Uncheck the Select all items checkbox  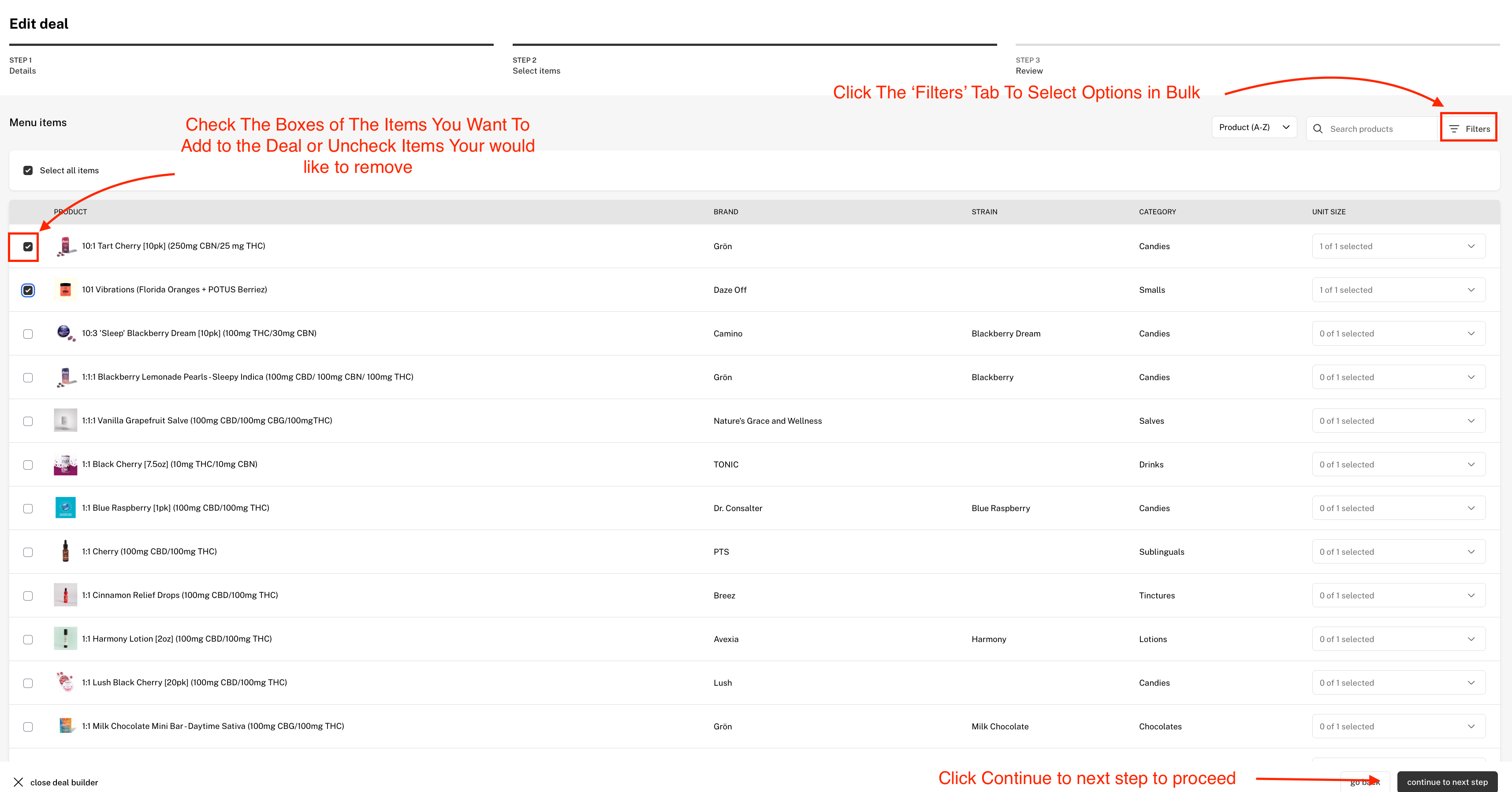pyautogui.click(x=28, y=170)
